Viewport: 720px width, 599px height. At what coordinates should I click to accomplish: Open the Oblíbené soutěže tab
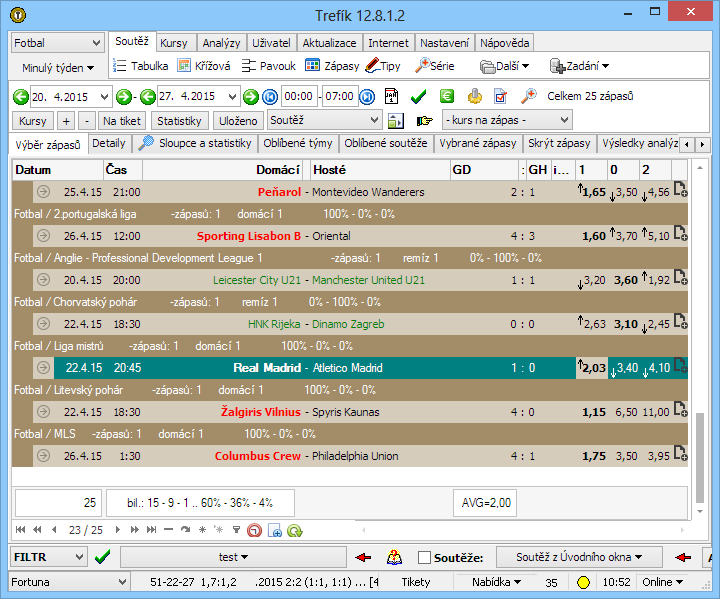386,143
